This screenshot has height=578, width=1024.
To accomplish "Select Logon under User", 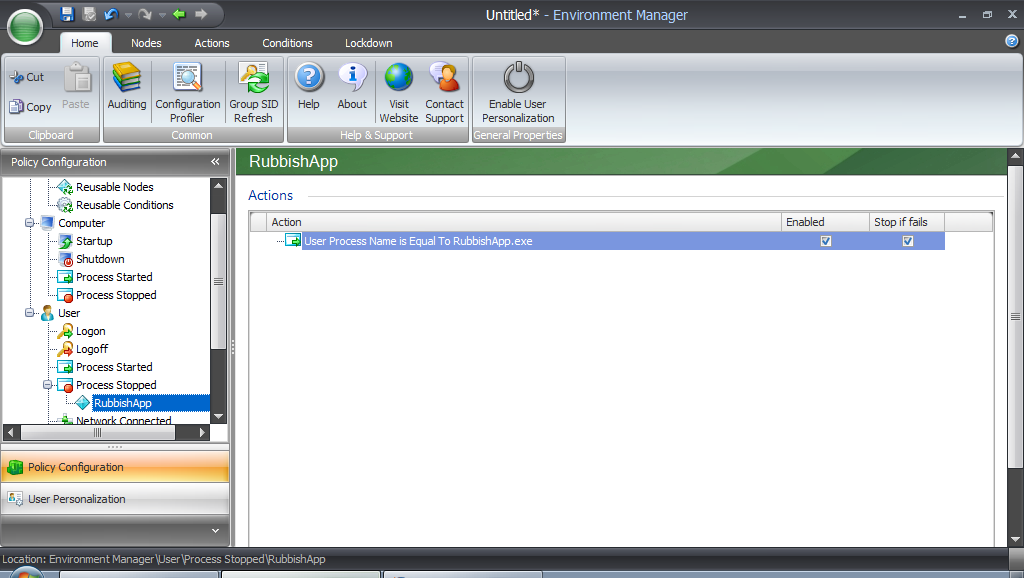I will 90,331.
